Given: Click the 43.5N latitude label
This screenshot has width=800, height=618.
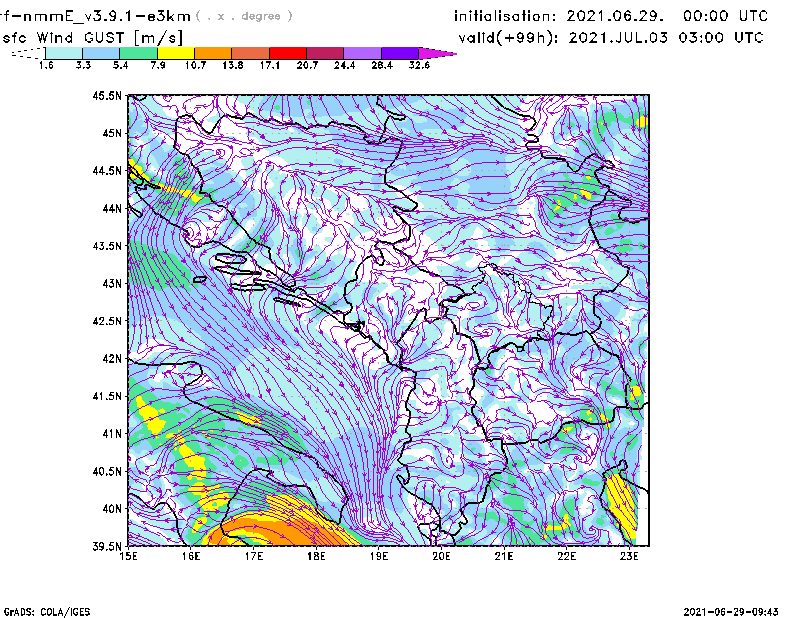Looking at the screenshot, I should click(107, 246).
